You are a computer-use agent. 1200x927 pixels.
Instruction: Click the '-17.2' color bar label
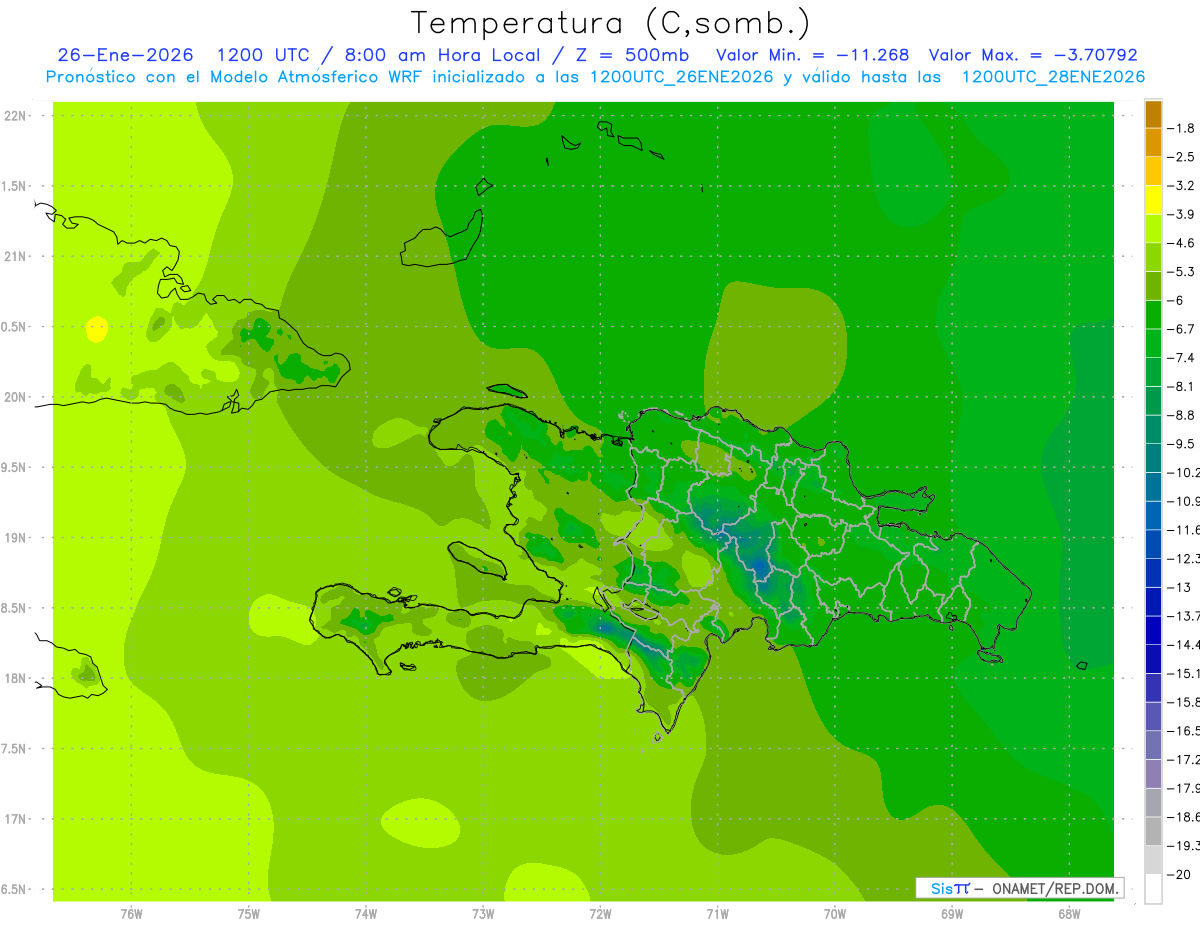point(1184,760)
